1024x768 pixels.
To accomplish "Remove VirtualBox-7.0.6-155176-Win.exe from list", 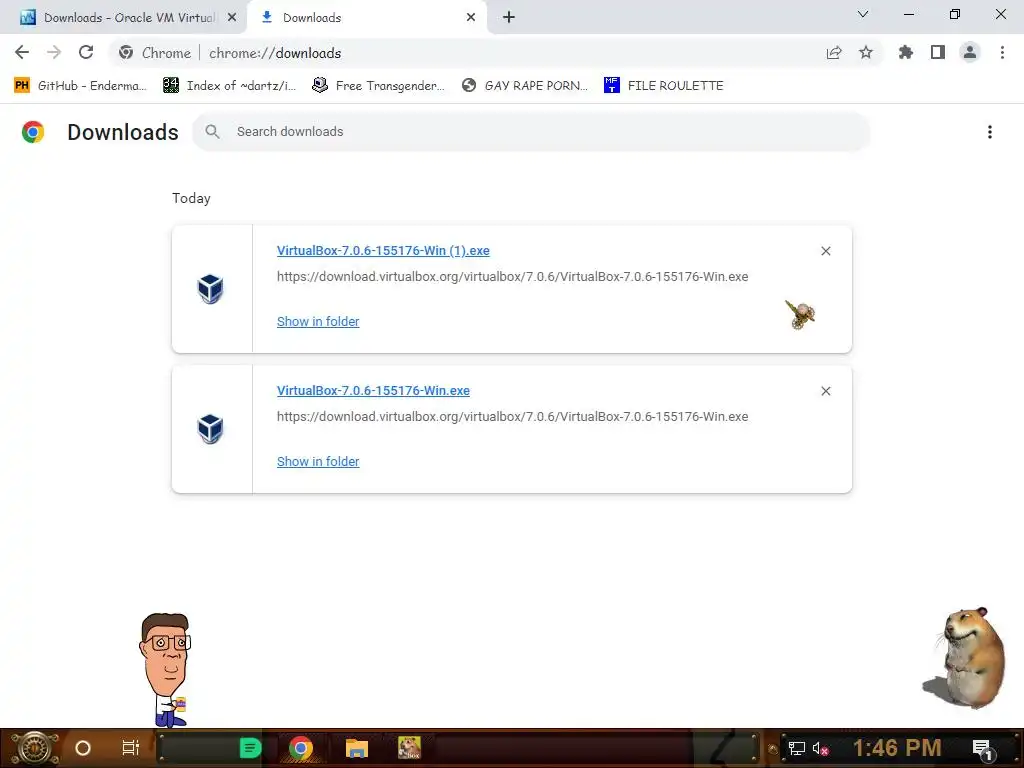I will tap(826, 391).
